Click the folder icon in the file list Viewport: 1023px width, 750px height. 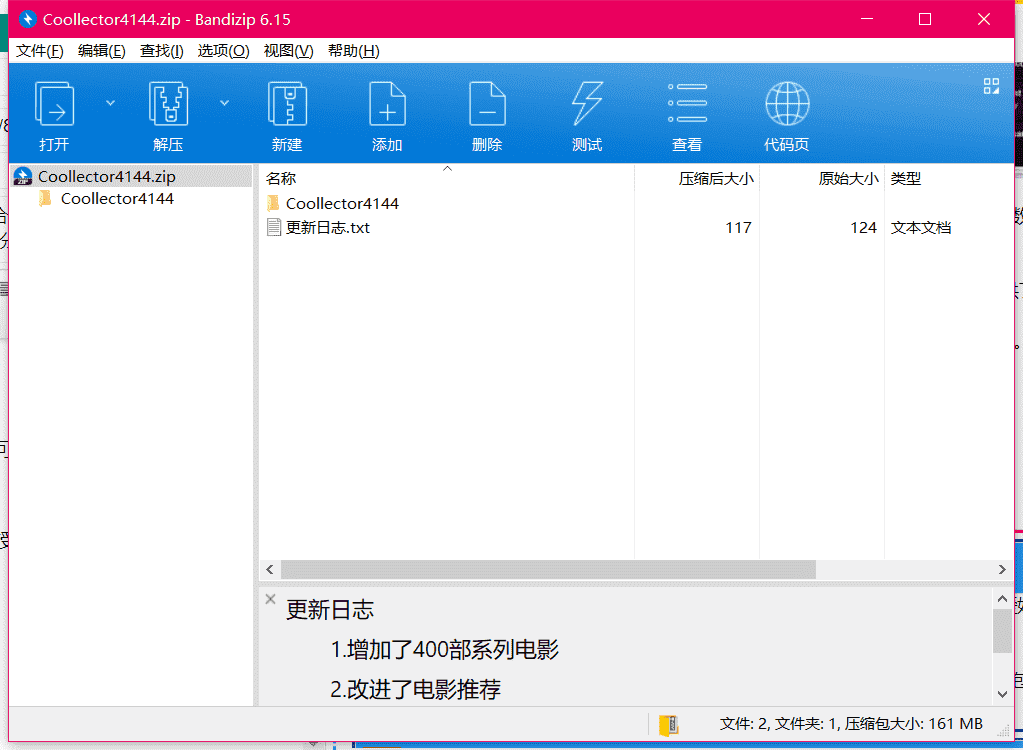pyautogui.click(x=273, y=203)
